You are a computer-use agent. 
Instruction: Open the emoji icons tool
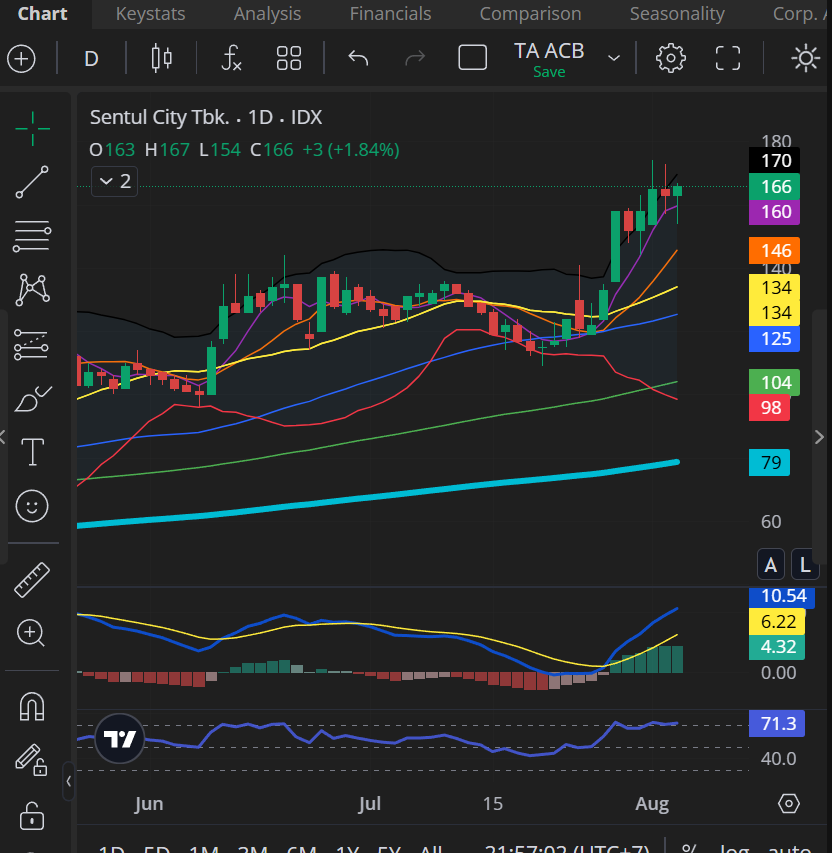coord(32,506)
